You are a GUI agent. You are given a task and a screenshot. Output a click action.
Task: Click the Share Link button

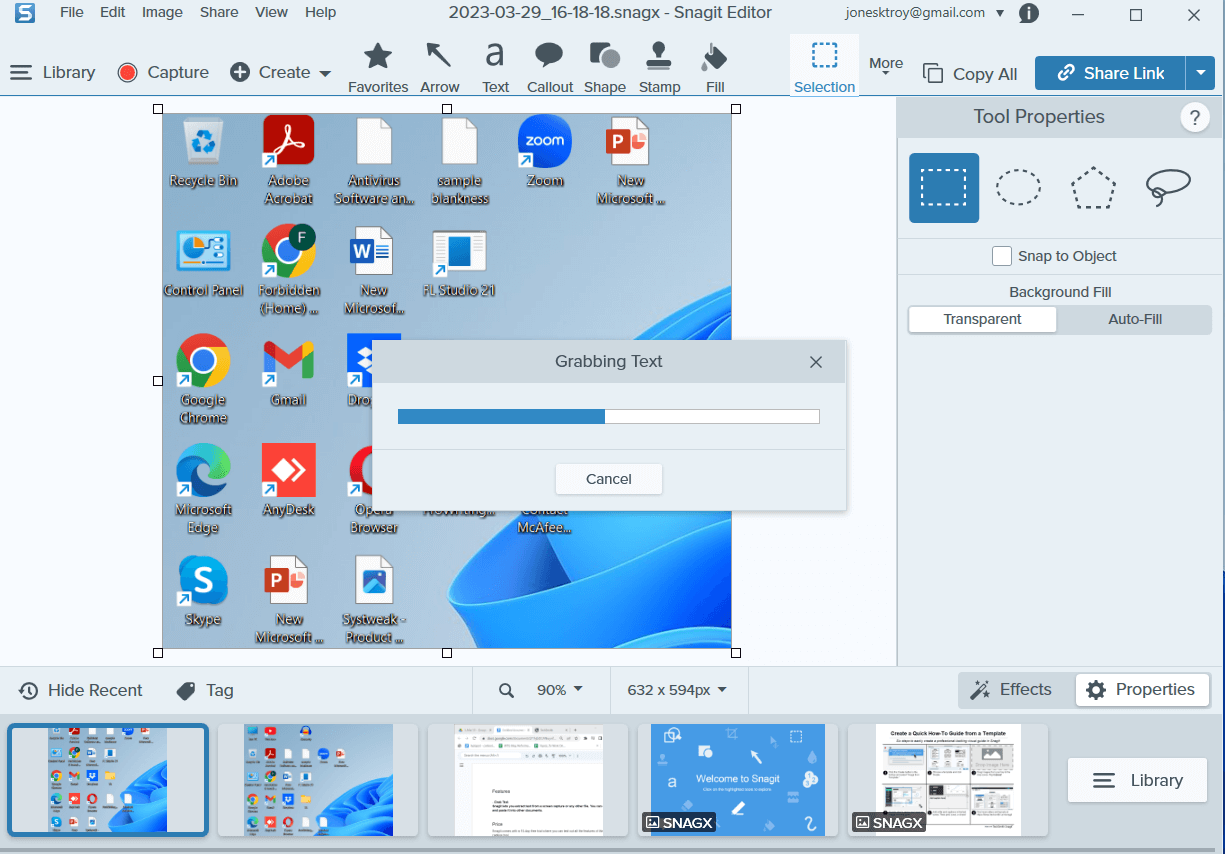coord(1110,73)
